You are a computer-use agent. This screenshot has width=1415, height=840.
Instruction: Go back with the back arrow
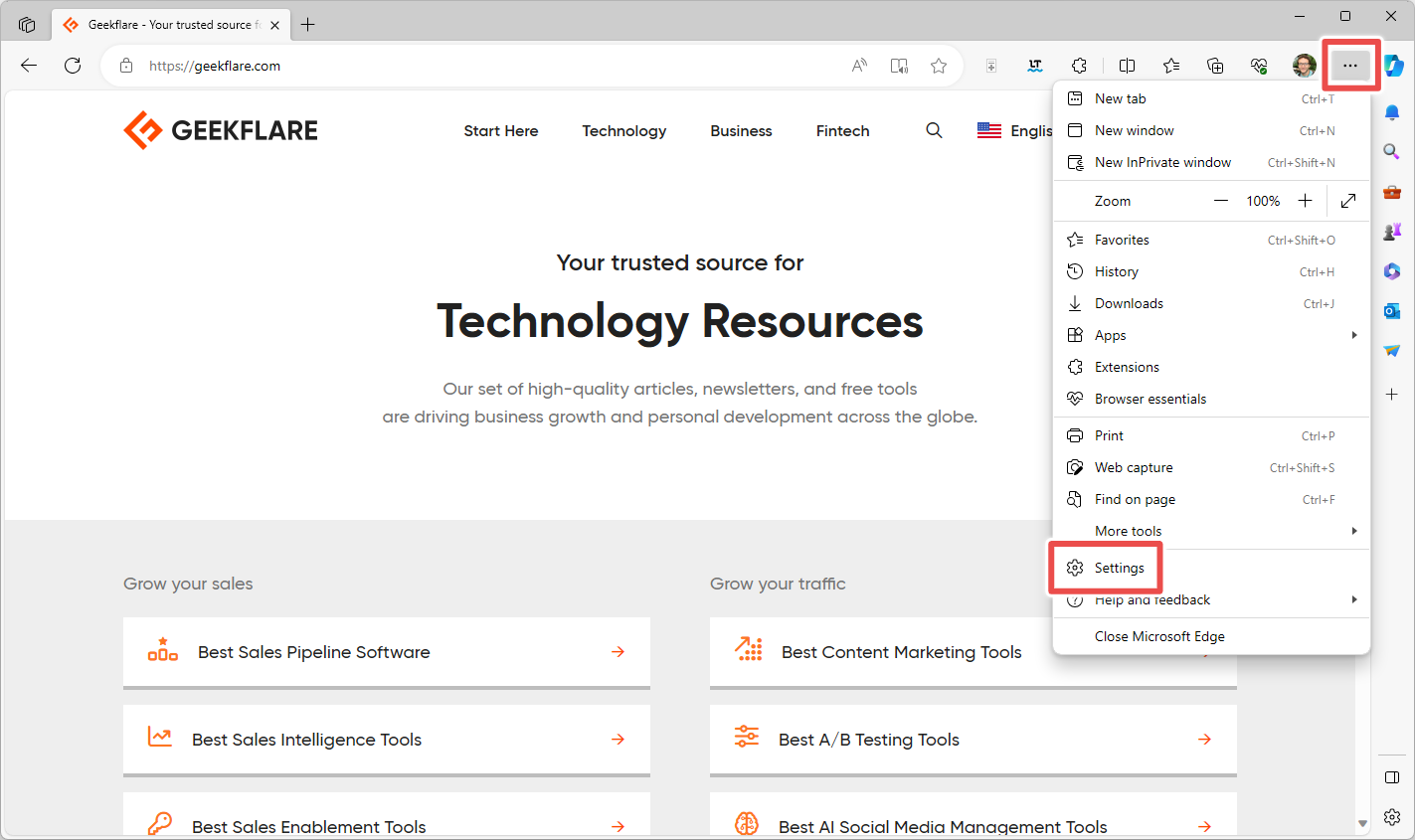tap(29, 66)
